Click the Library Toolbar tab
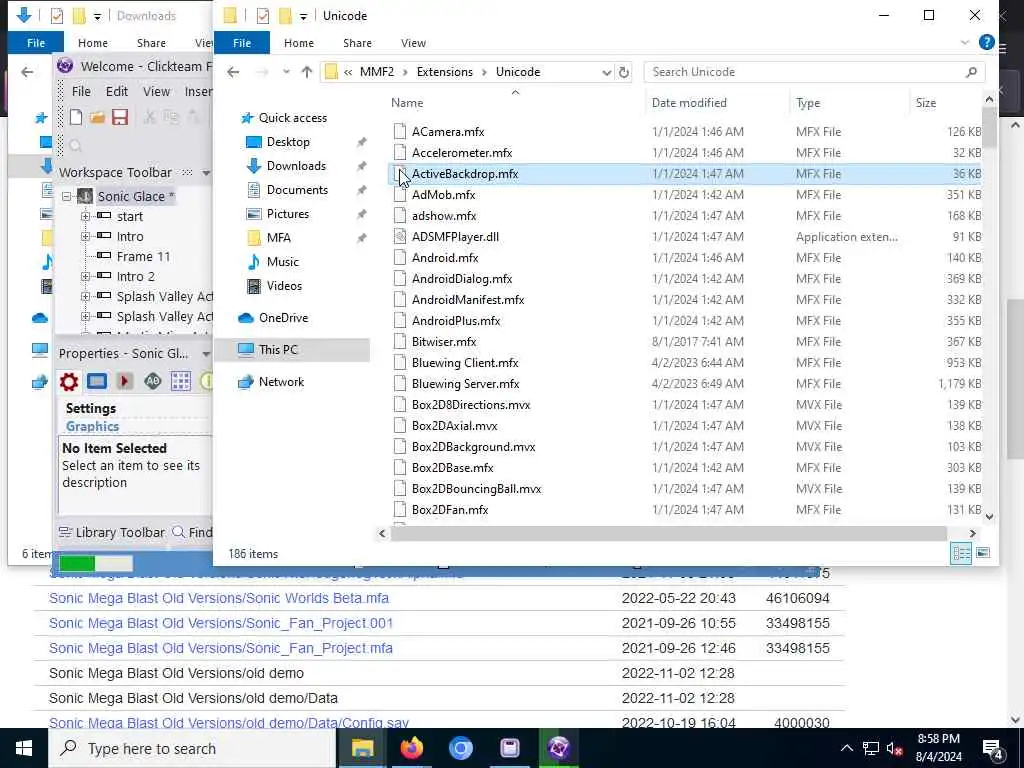Screen dimensions: 1024x768 112,533
